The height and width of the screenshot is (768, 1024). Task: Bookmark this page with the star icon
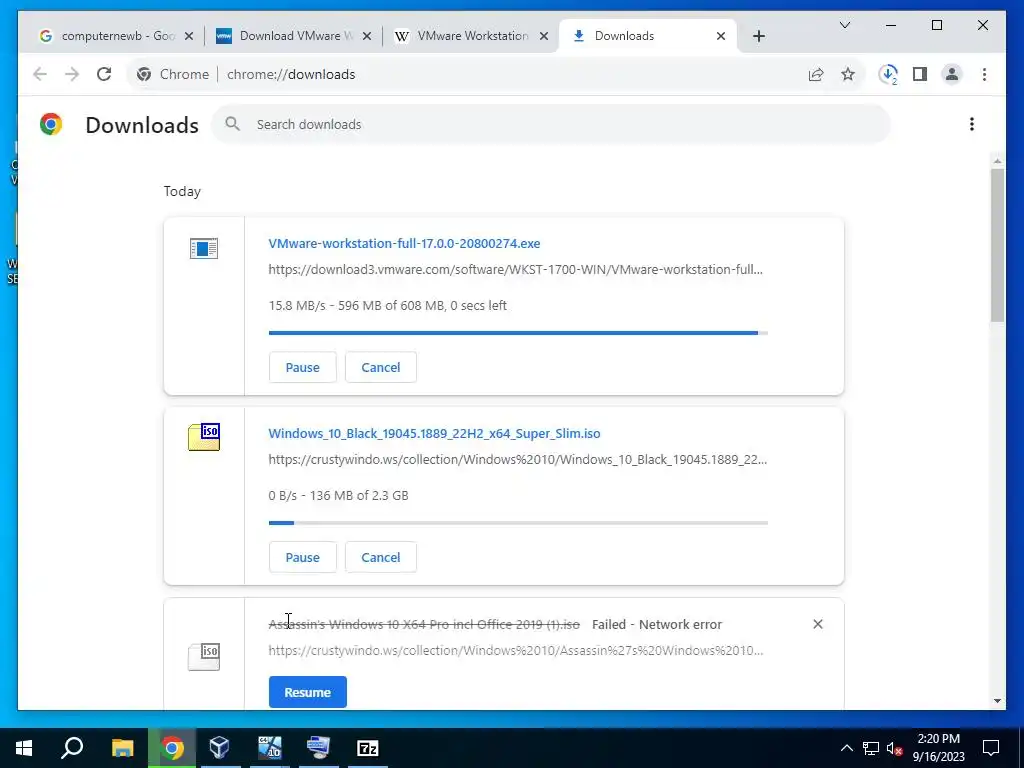coord(848,74)
